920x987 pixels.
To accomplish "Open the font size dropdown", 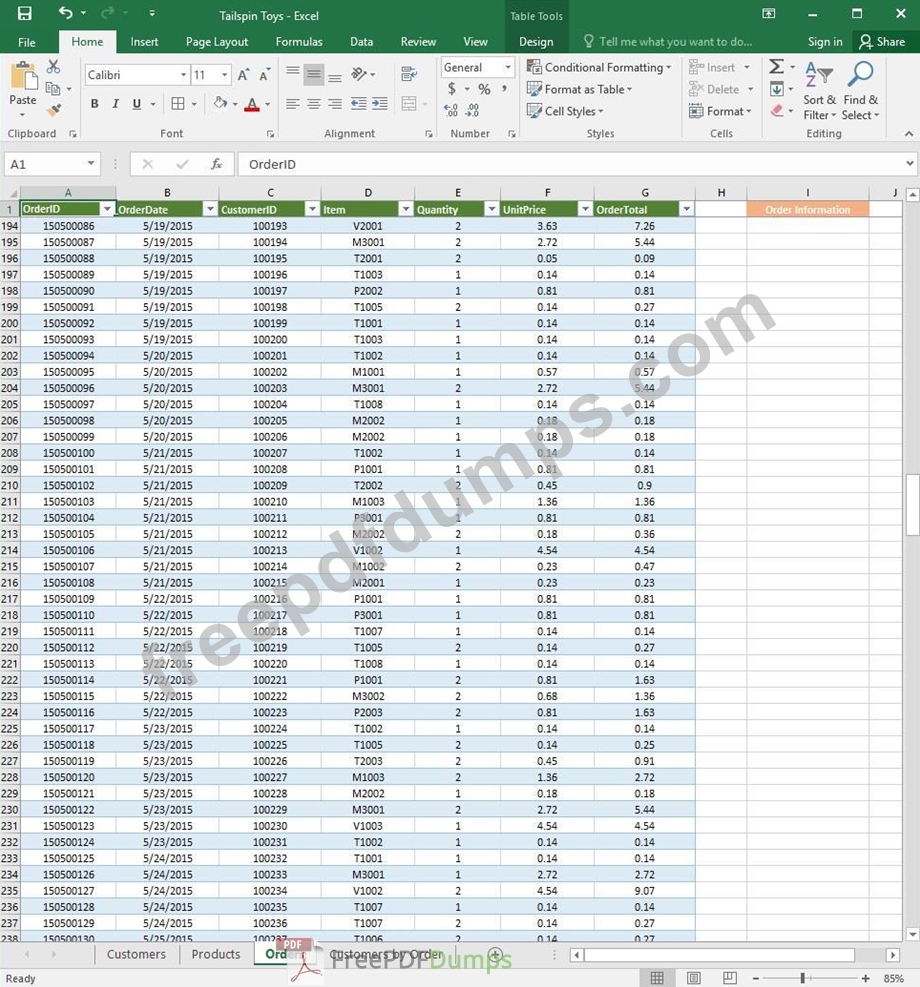I will 225,75.
